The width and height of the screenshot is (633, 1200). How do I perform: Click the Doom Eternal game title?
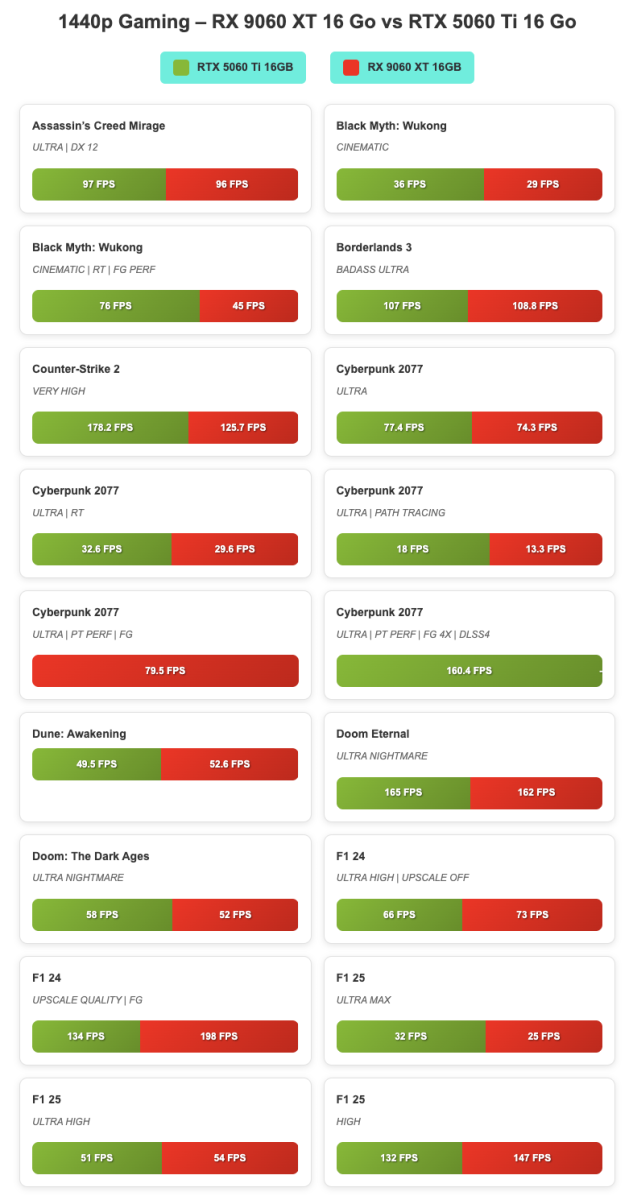coord(373,734)
